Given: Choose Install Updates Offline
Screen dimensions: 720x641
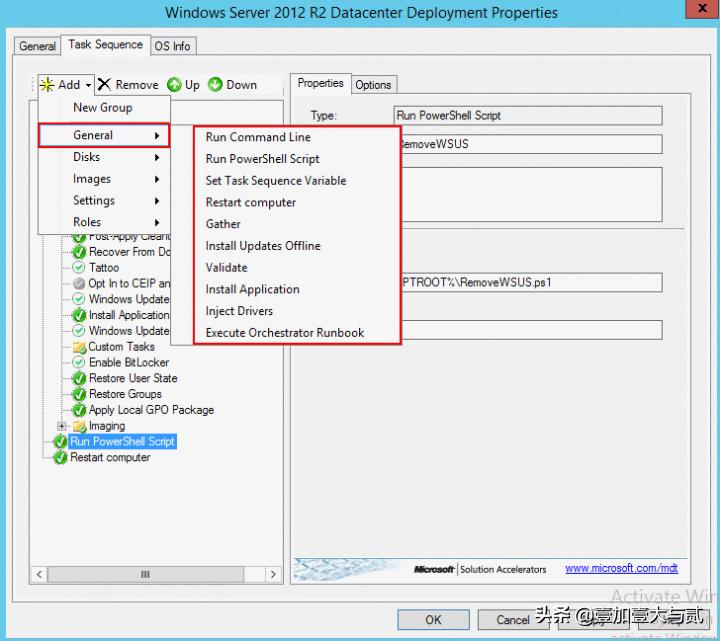Looking at the screenshot, I should click(x=263, y=246).
